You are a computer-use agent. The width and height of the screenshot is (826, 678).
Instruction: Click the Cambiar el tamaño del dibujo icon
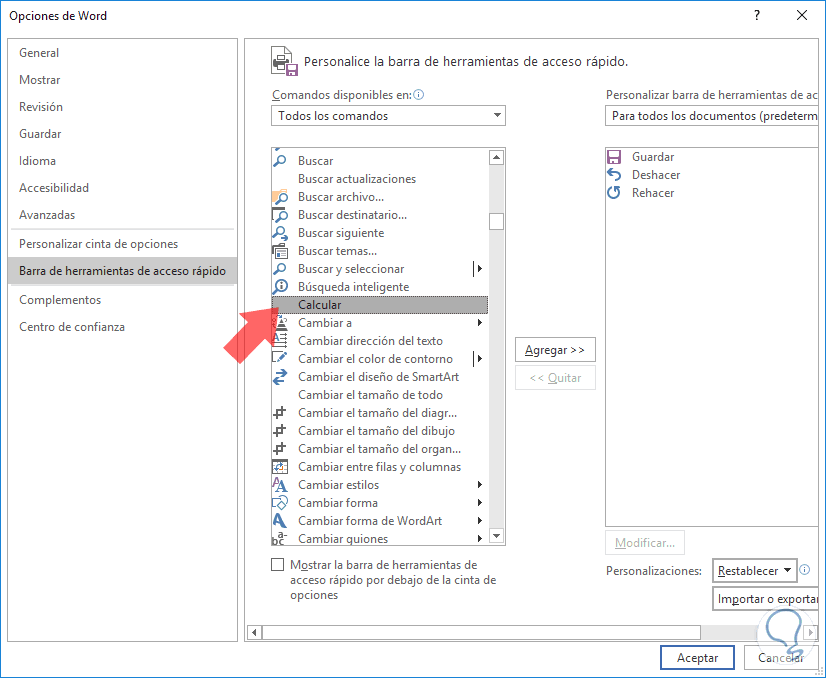(x=280, y=430)
